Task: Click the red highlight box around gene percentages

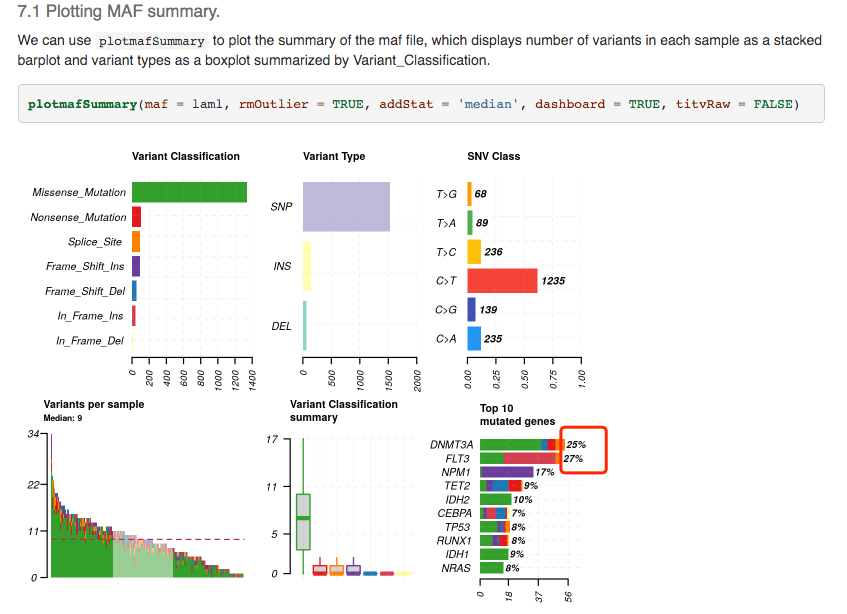Action: (581, 449)
